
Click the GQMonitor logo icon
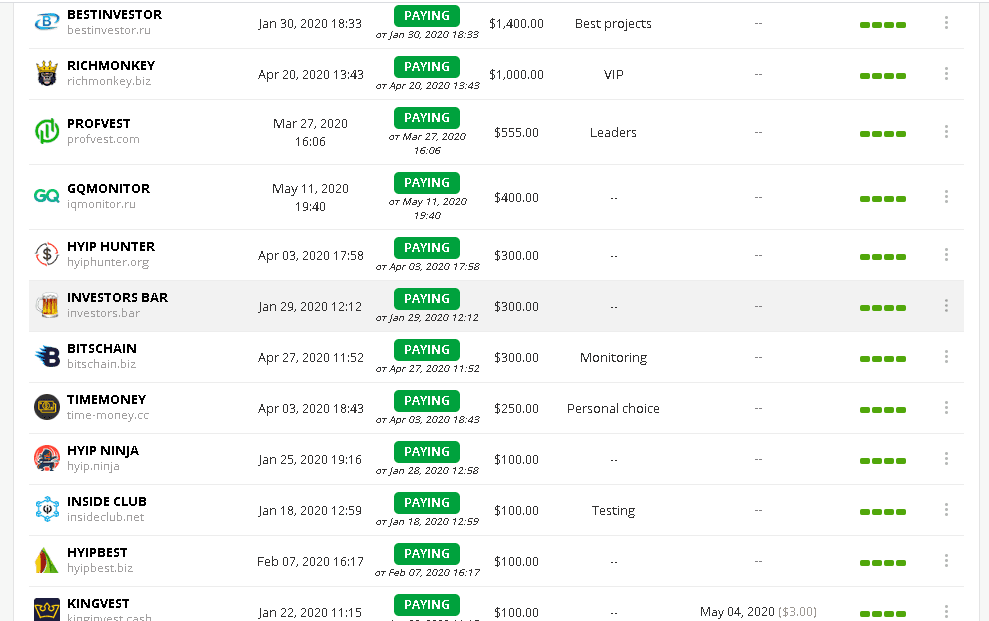(47, 196)
